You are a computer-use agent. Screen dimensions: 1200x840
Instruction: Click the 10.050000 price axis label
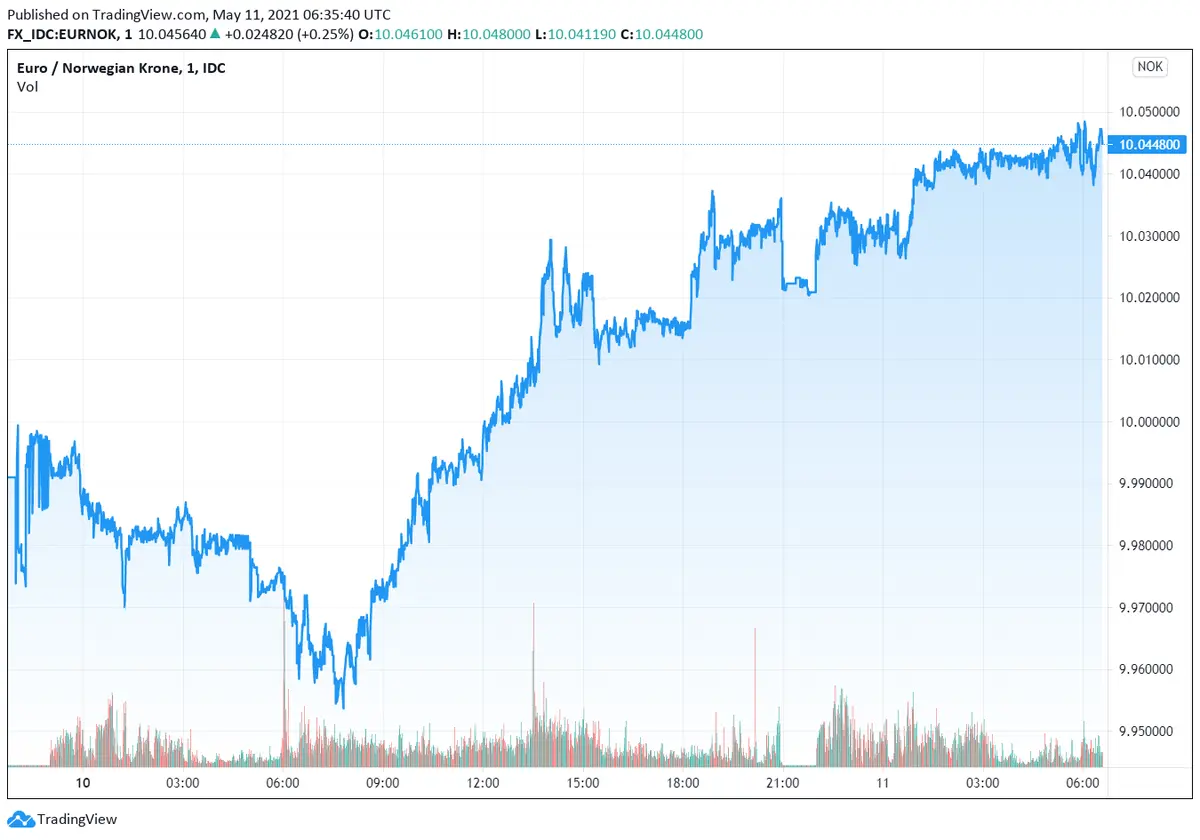point(1150,112)
